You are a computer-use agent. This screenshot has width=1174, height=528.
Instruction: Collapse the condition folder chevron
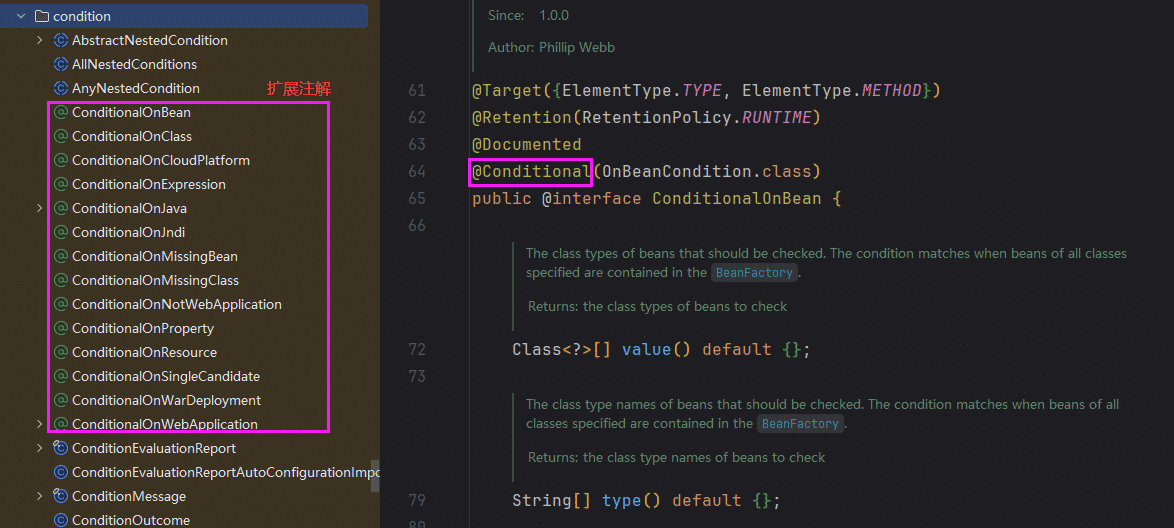click(x=19, y=16)
